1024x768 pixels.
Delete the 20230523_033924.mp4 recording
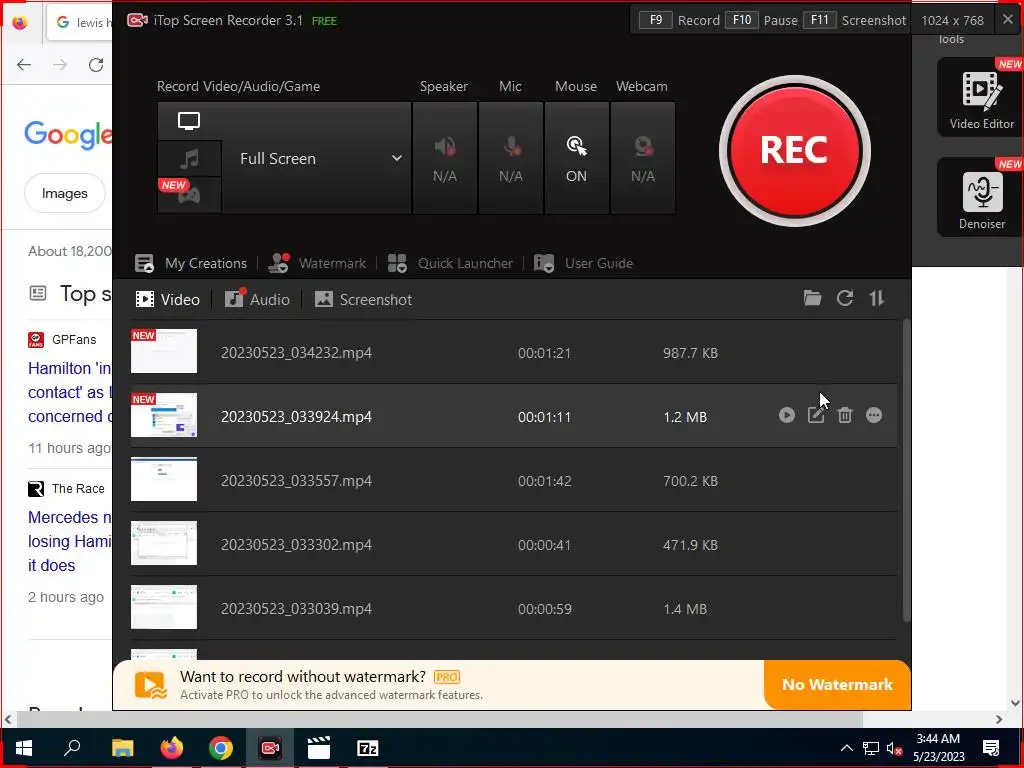coord(845,415)
